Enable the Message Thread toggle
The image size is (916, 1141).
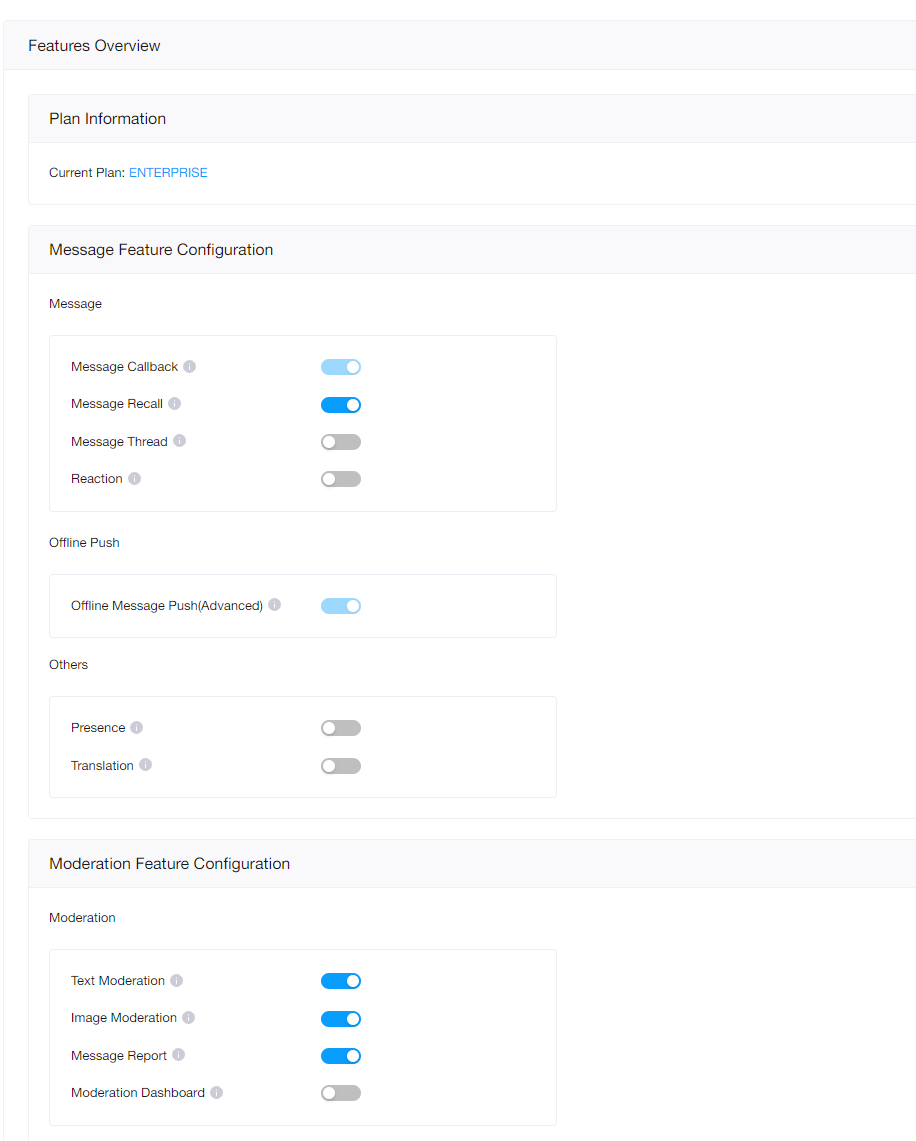coord(340,442)
